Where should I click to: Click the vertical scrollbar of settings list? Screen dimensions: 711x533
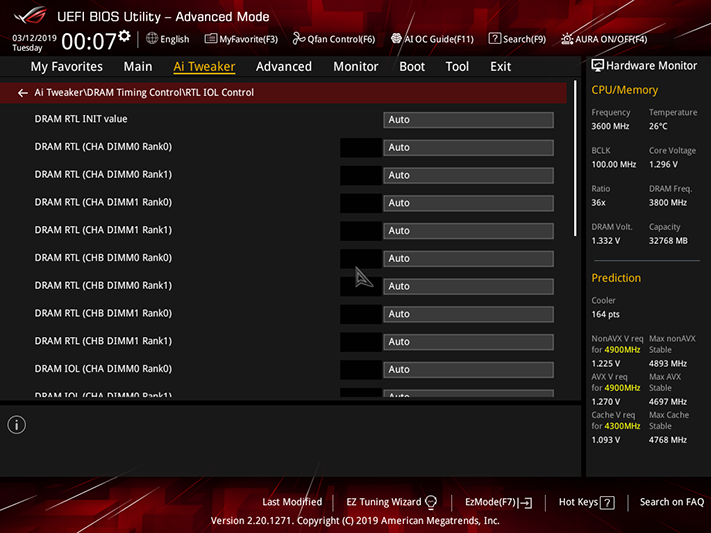click(x=575, y=159)
